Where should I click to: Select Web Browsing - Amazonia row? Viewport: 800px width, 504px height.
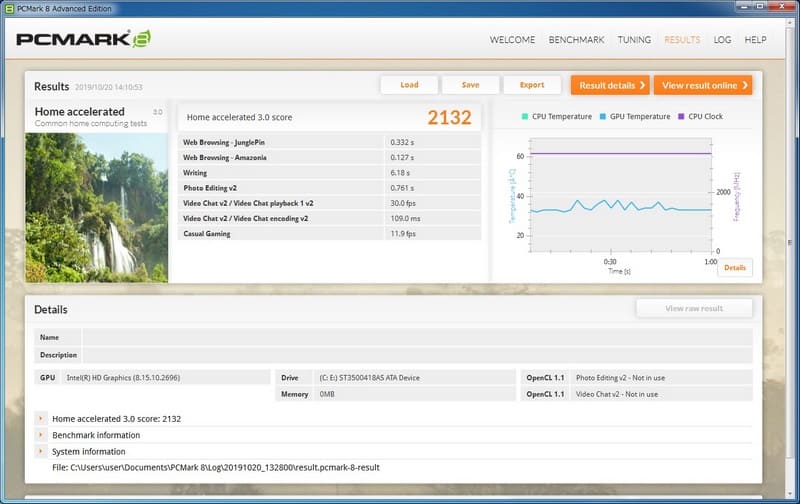click(x=330, y=157)
